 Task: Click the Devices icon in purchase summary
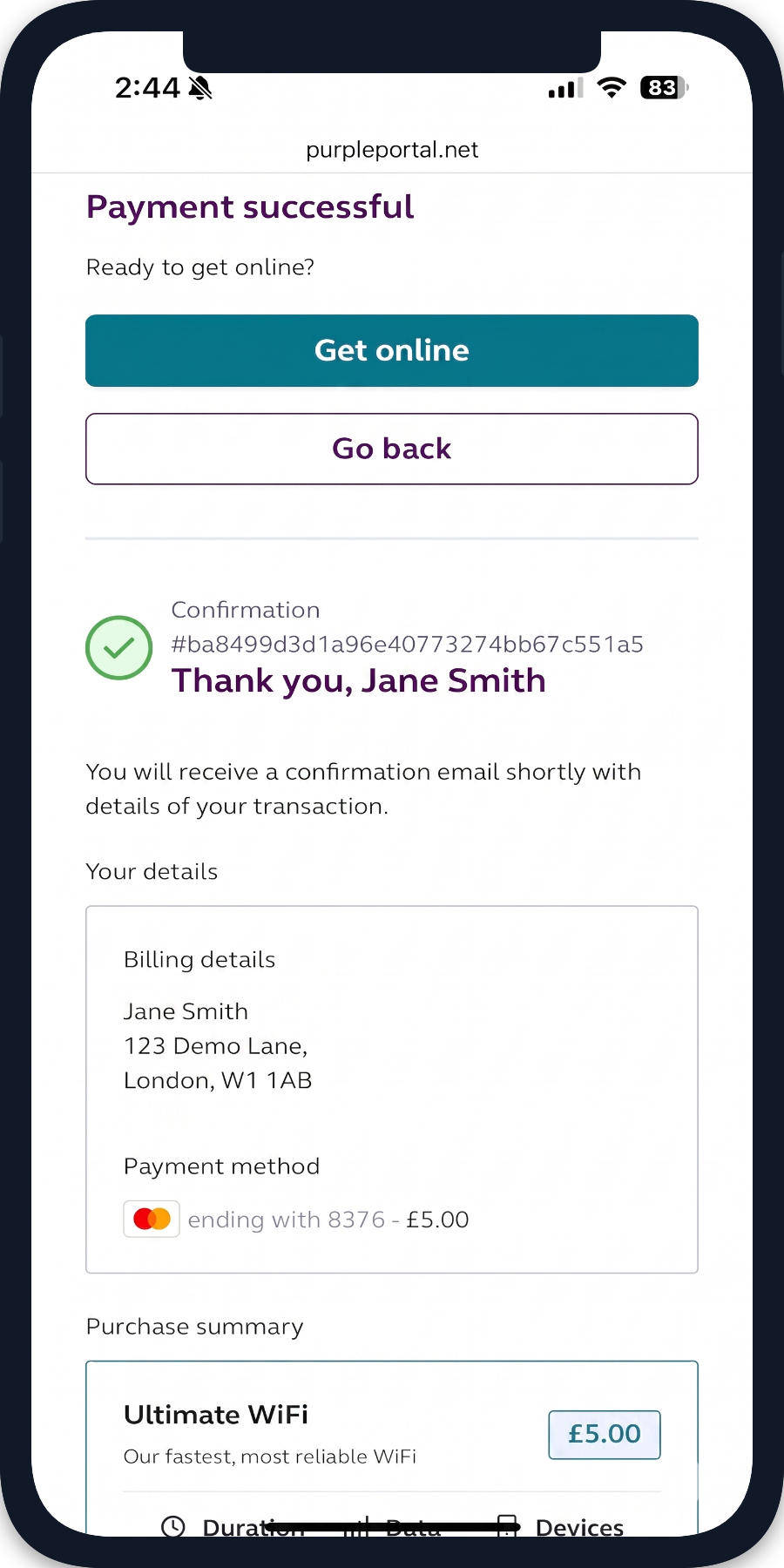tap(507, 1525)
